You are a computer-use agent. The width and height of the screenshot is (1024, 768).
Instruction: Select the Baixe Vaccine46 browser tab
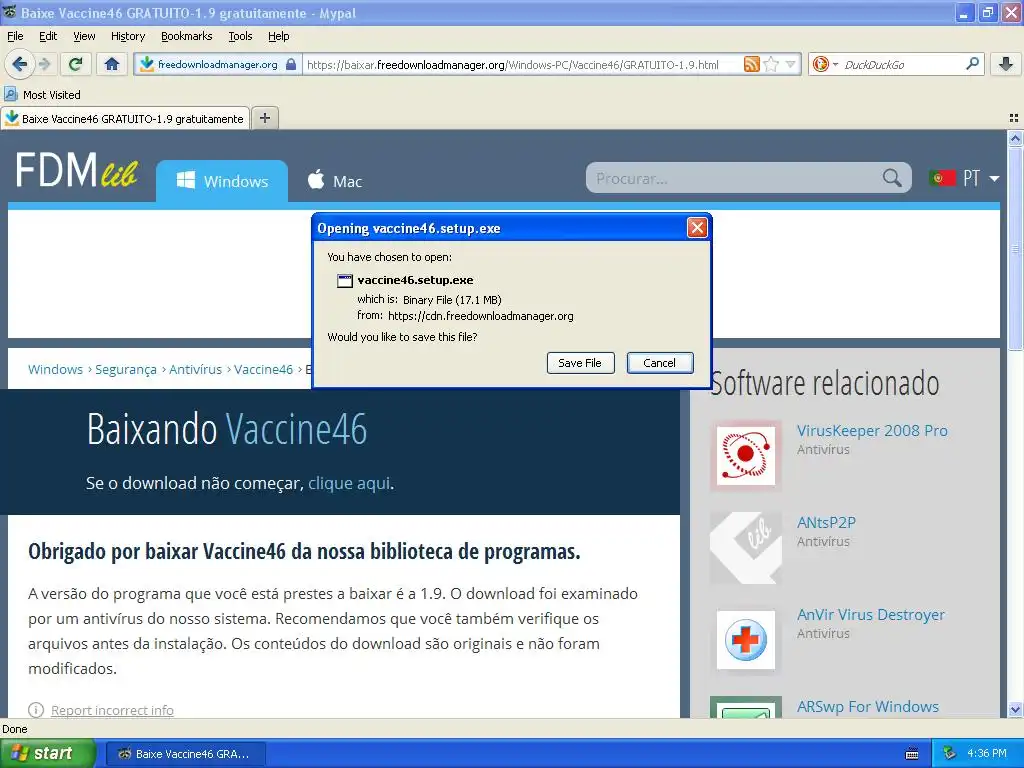tap(125, 119)
